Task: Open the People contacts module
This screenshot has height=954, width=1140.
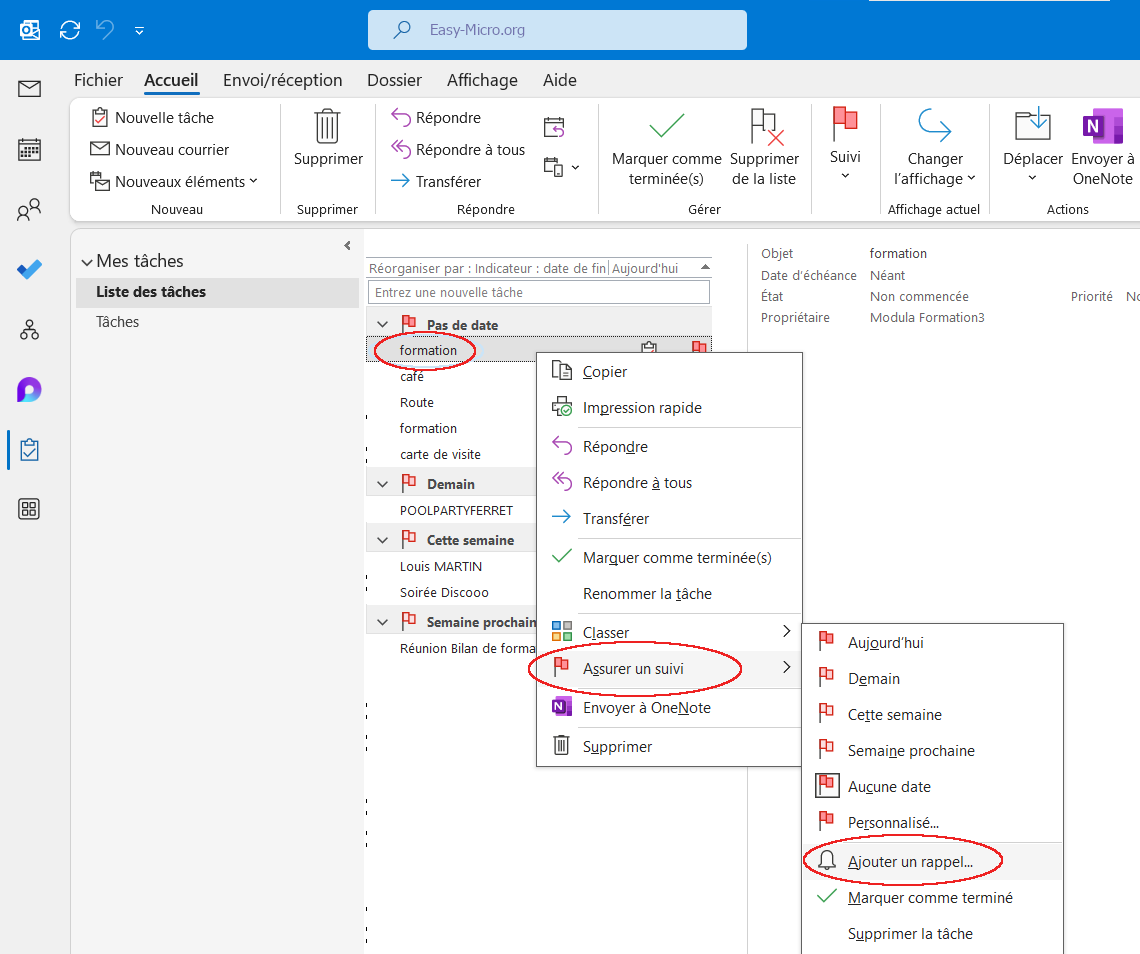Action: tap(29, 210)
